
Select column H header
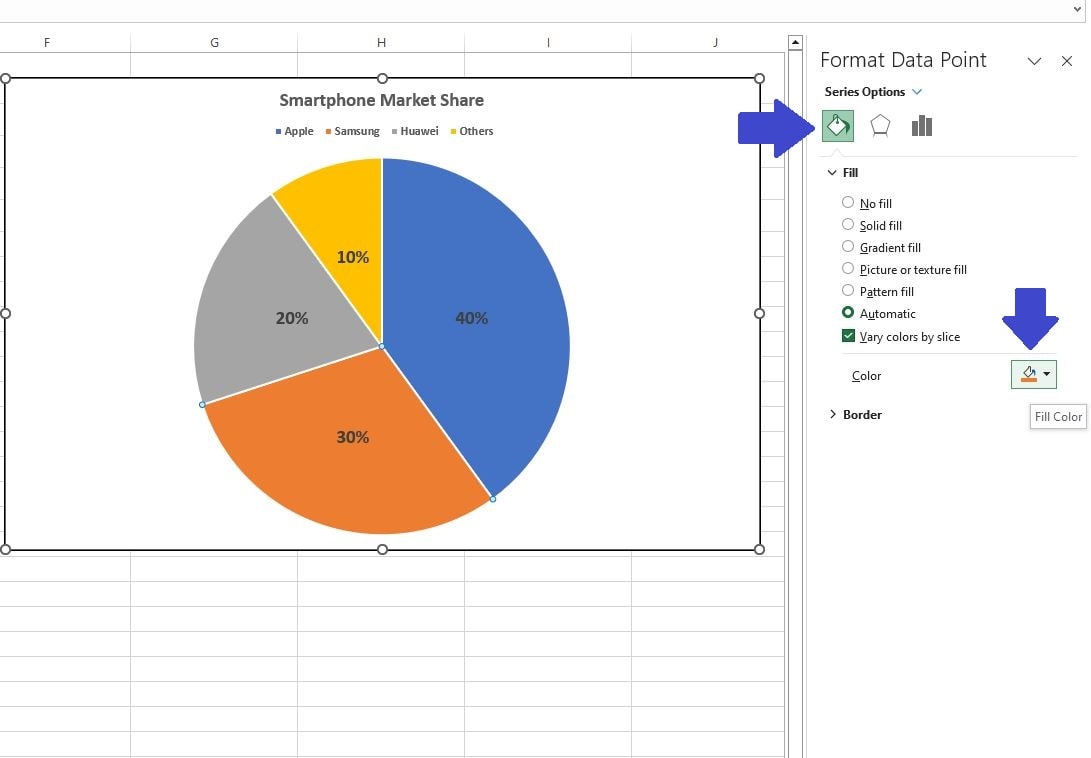pos(381,42)
